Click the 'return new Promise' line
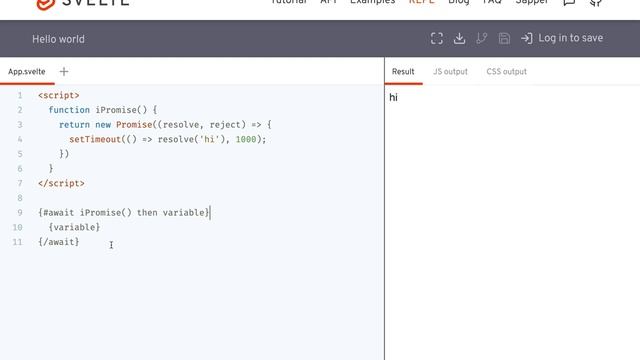This screenshot has height=360, width=640. pos(165,125)
